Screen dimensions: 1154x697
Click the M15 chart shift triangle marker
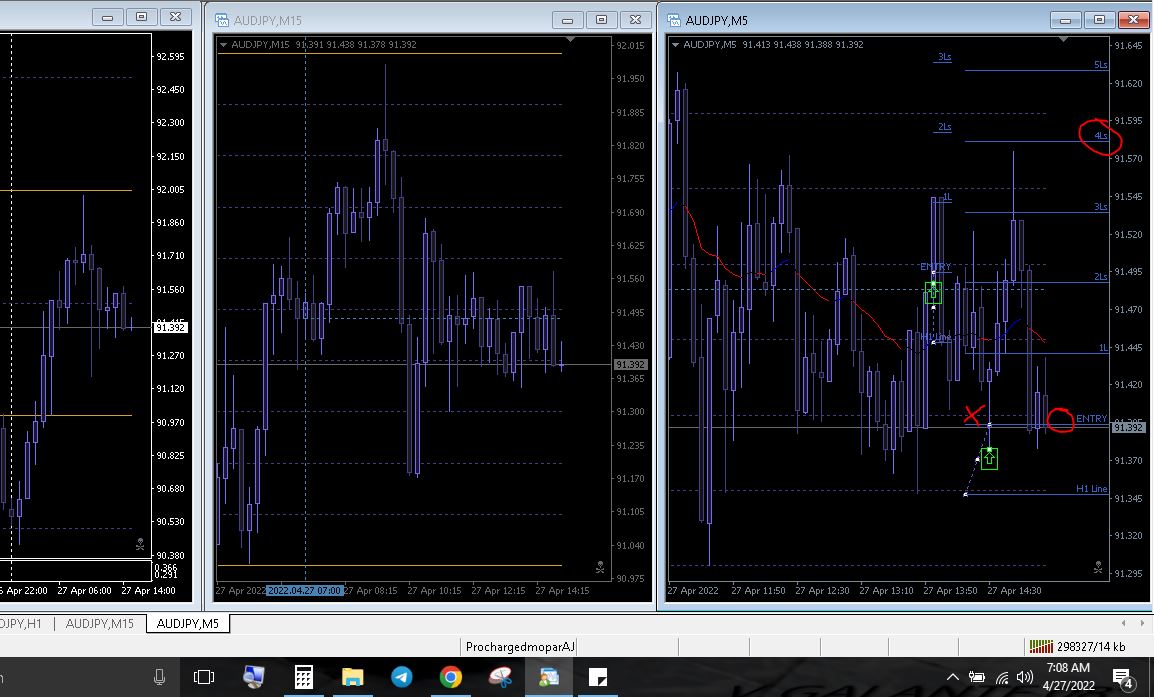click(x=570, y=40)
